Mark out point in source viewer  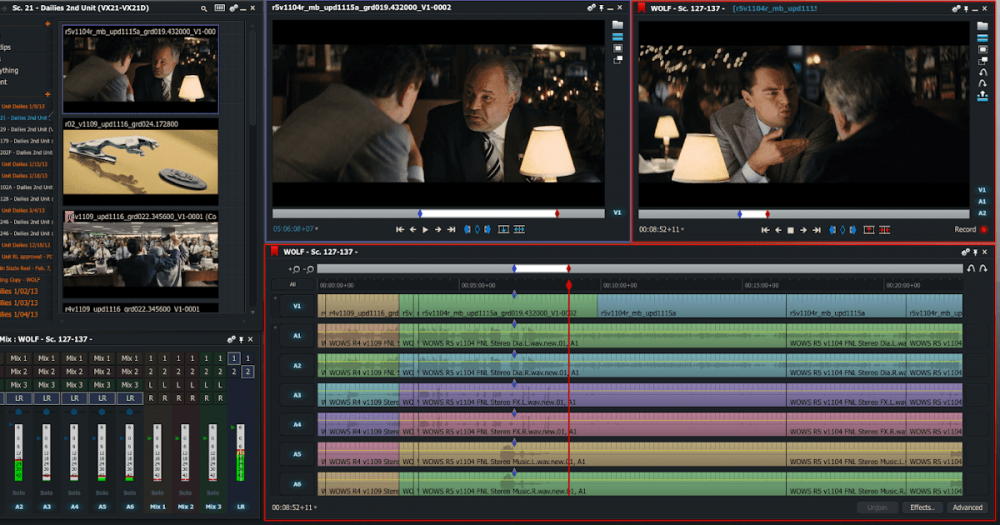488,229
